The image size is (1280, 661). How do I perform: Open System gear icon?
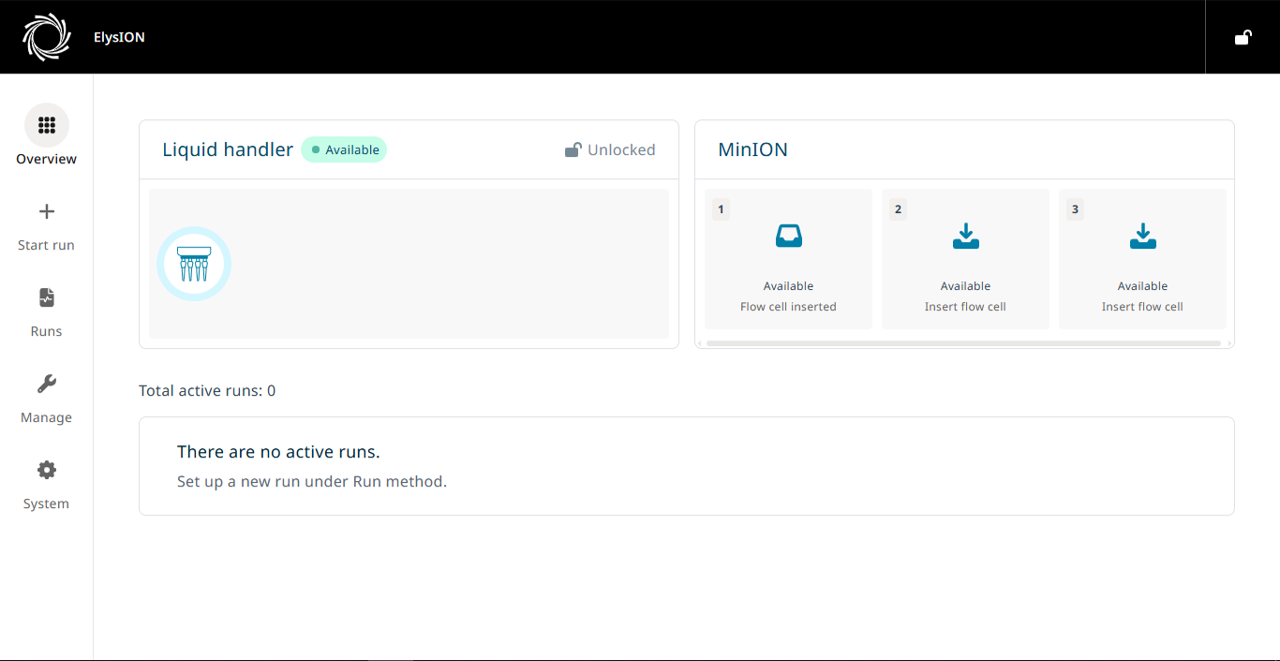coord(46,470)
